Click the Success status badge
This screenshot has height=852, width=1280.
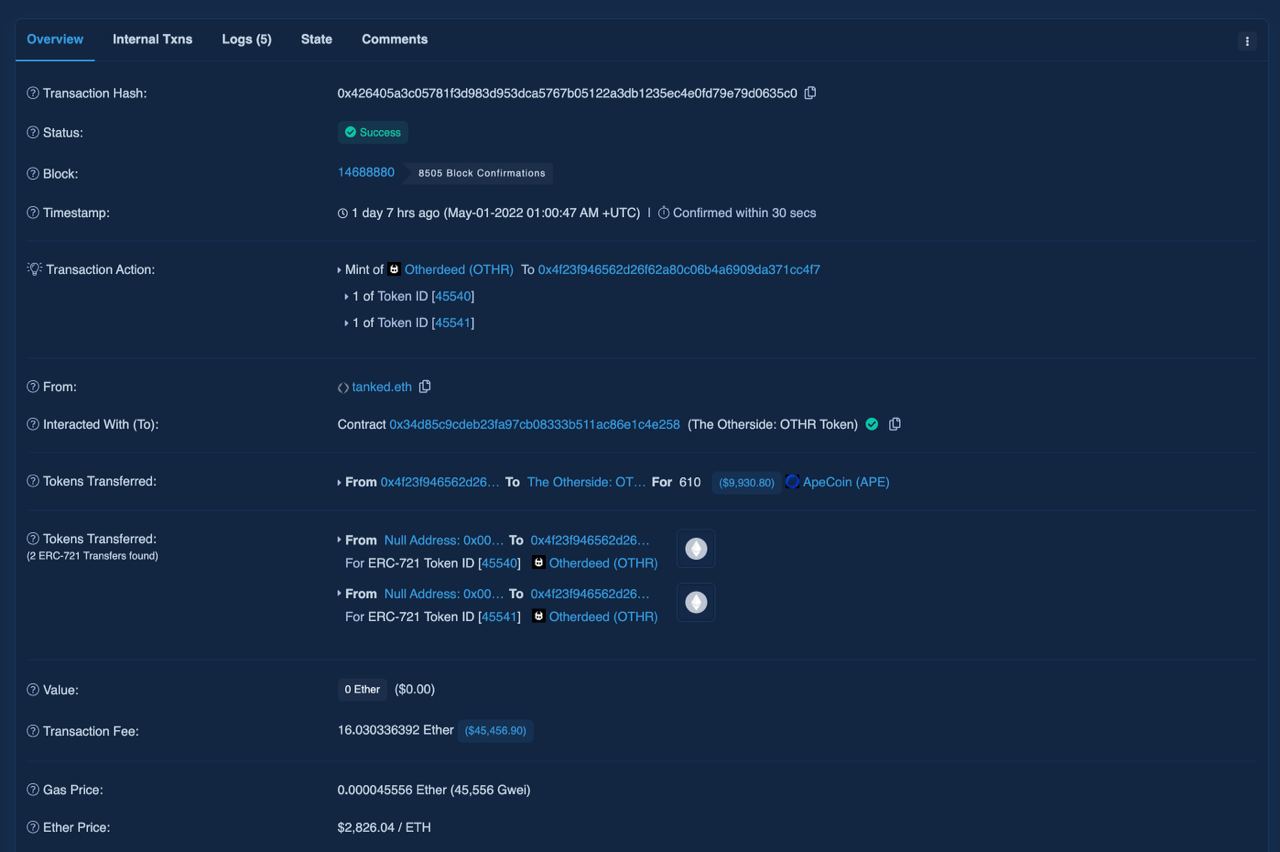tap(373, 132)
